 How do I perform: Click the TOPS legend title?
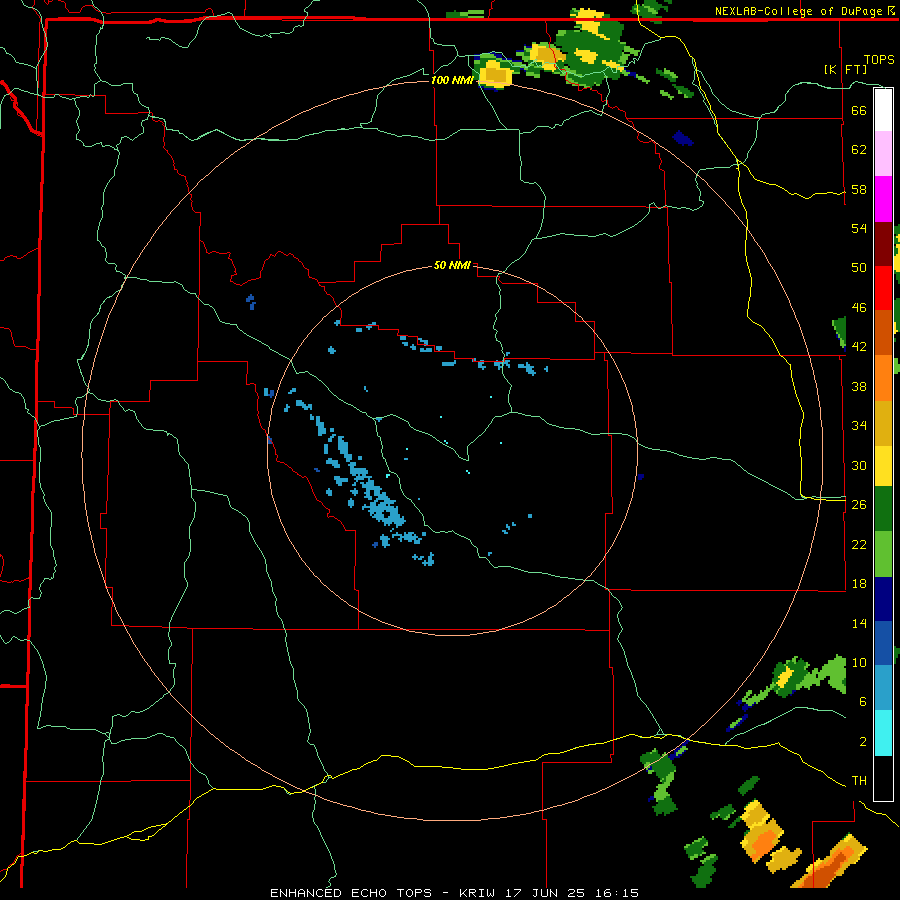point(879,59)
